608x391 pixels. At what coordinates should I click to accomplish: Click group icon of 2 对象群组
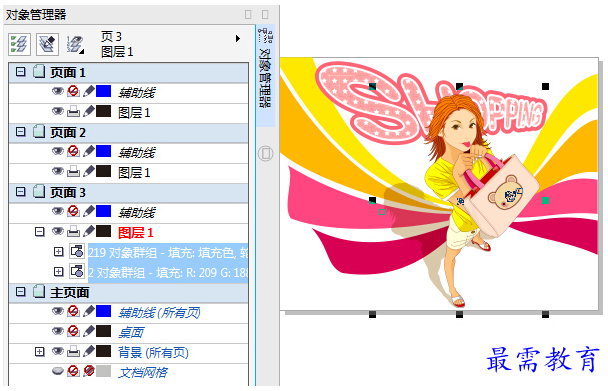[x=77, y=271]
